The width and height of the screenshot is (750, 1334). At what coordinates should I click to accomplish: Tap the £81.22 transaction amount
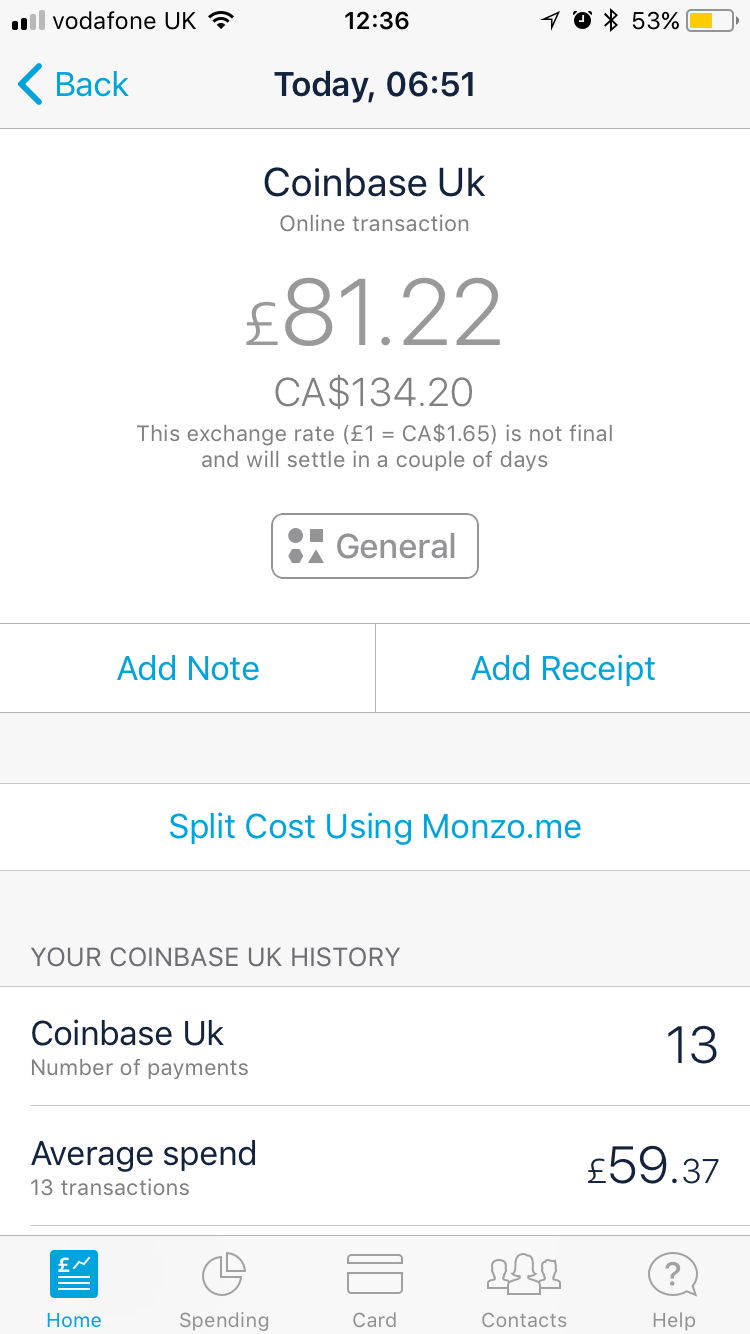(x=375, y=315)
